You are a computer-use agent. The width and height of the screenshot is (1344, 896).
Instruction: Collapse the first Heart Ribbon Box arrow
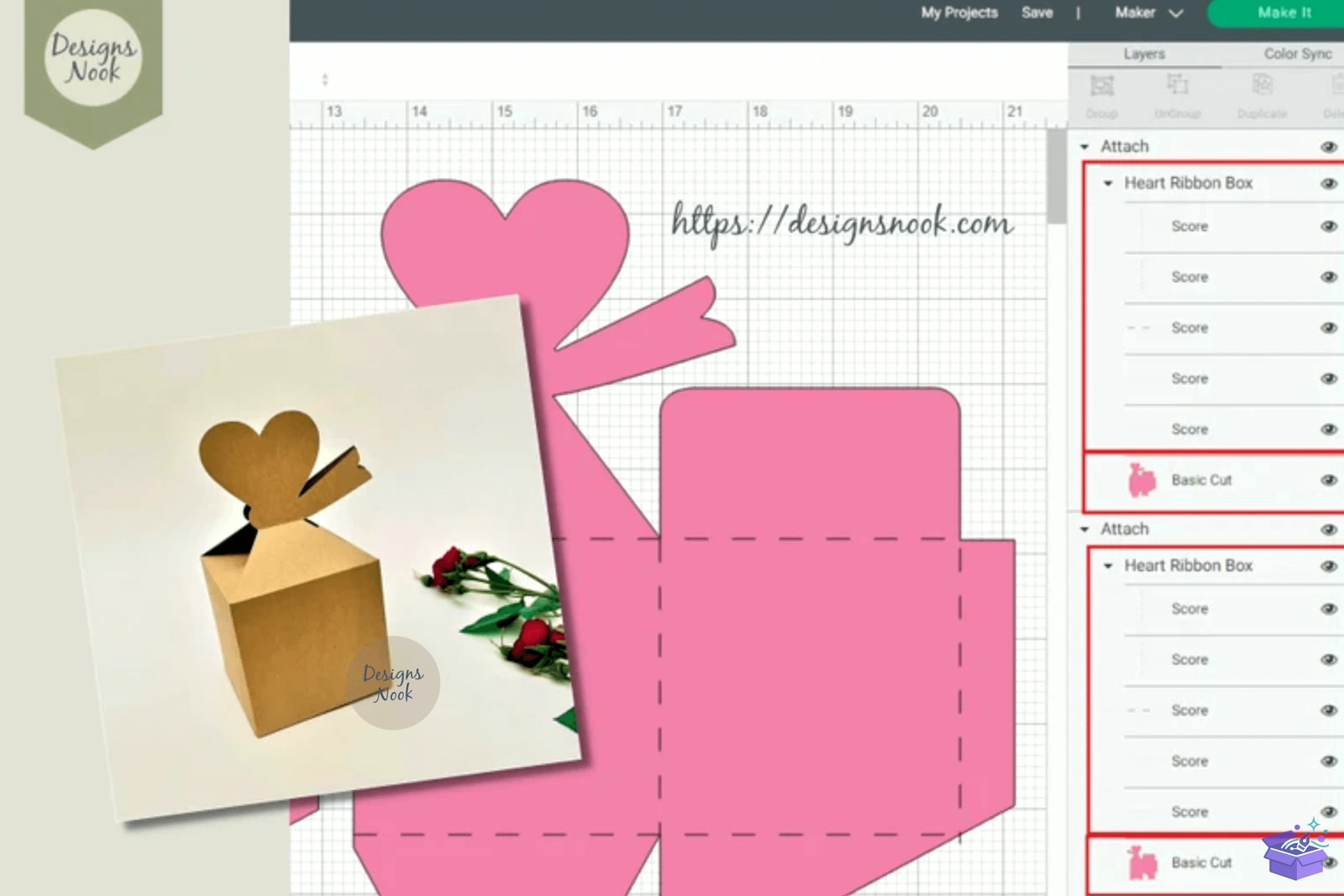[x=1108, y=183]
